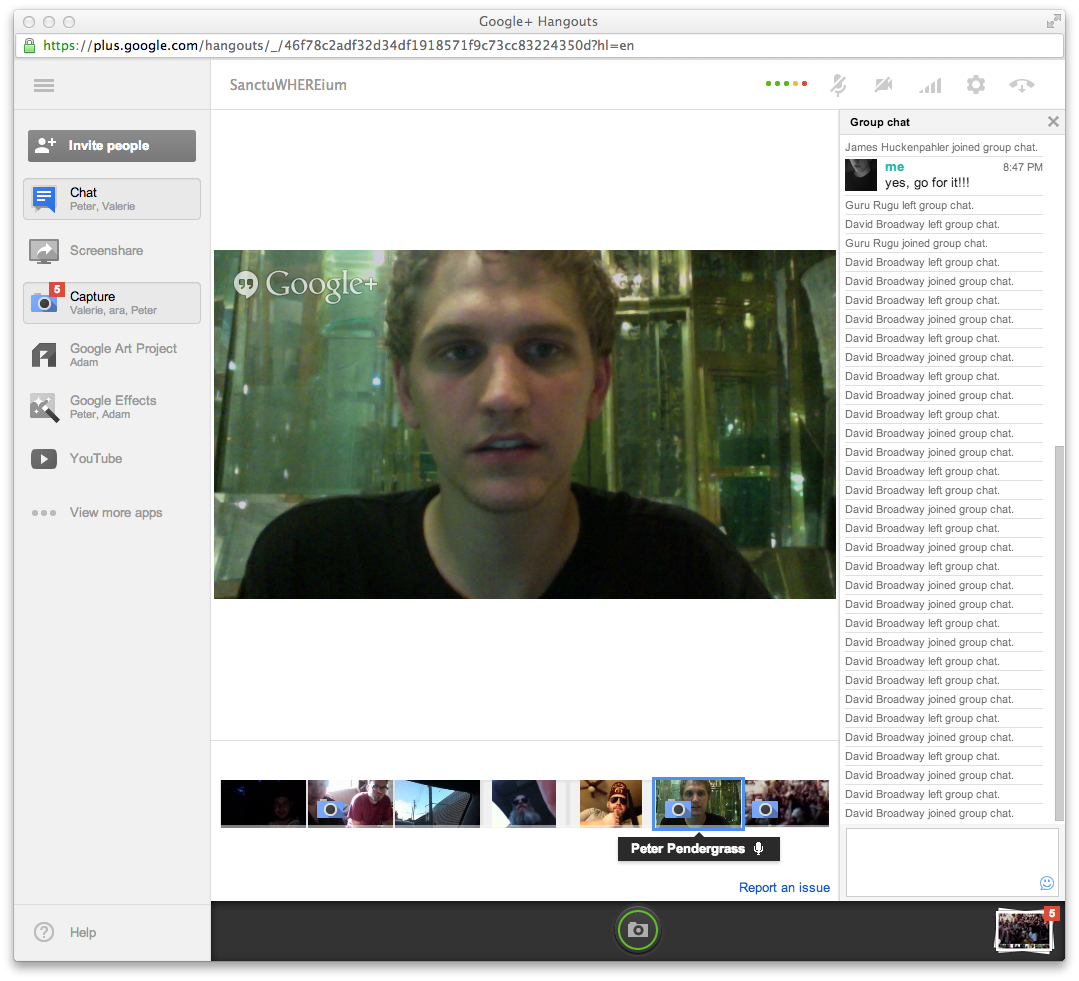The height and width of the screenshot is (981, 1079).
Task: Click the three dots more apps icon
Action: [44, 513]
